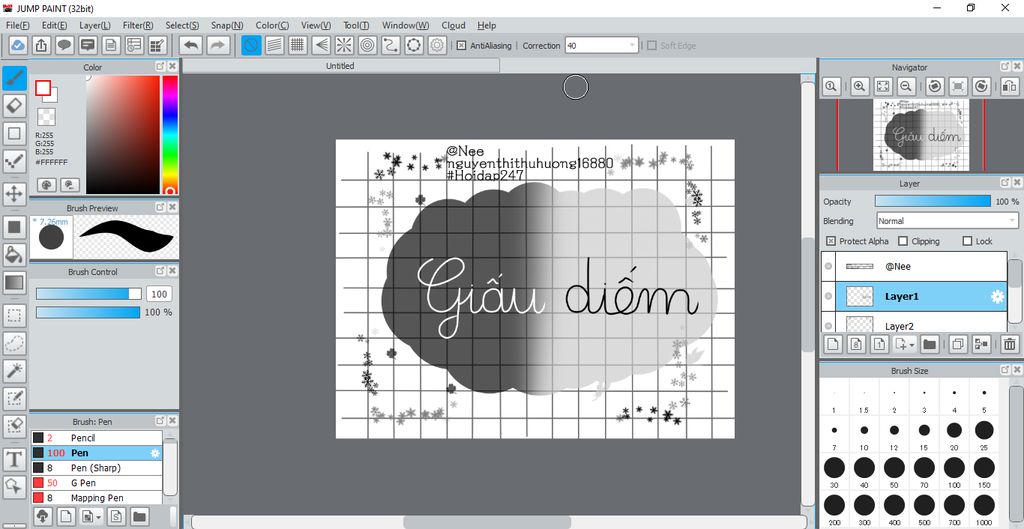Click the Redo arrow in toolbar
Viewport: 1024px width, 529px height.
tap(219, 45)
